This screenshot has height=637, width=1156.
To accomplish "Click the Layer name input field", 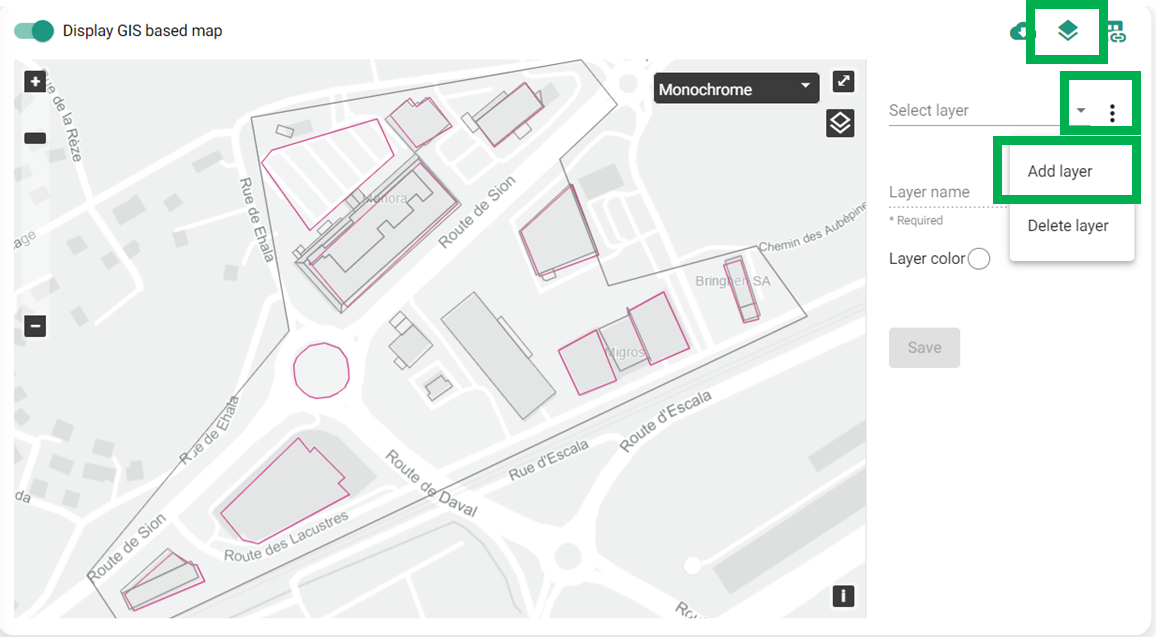I will (940, 192).
